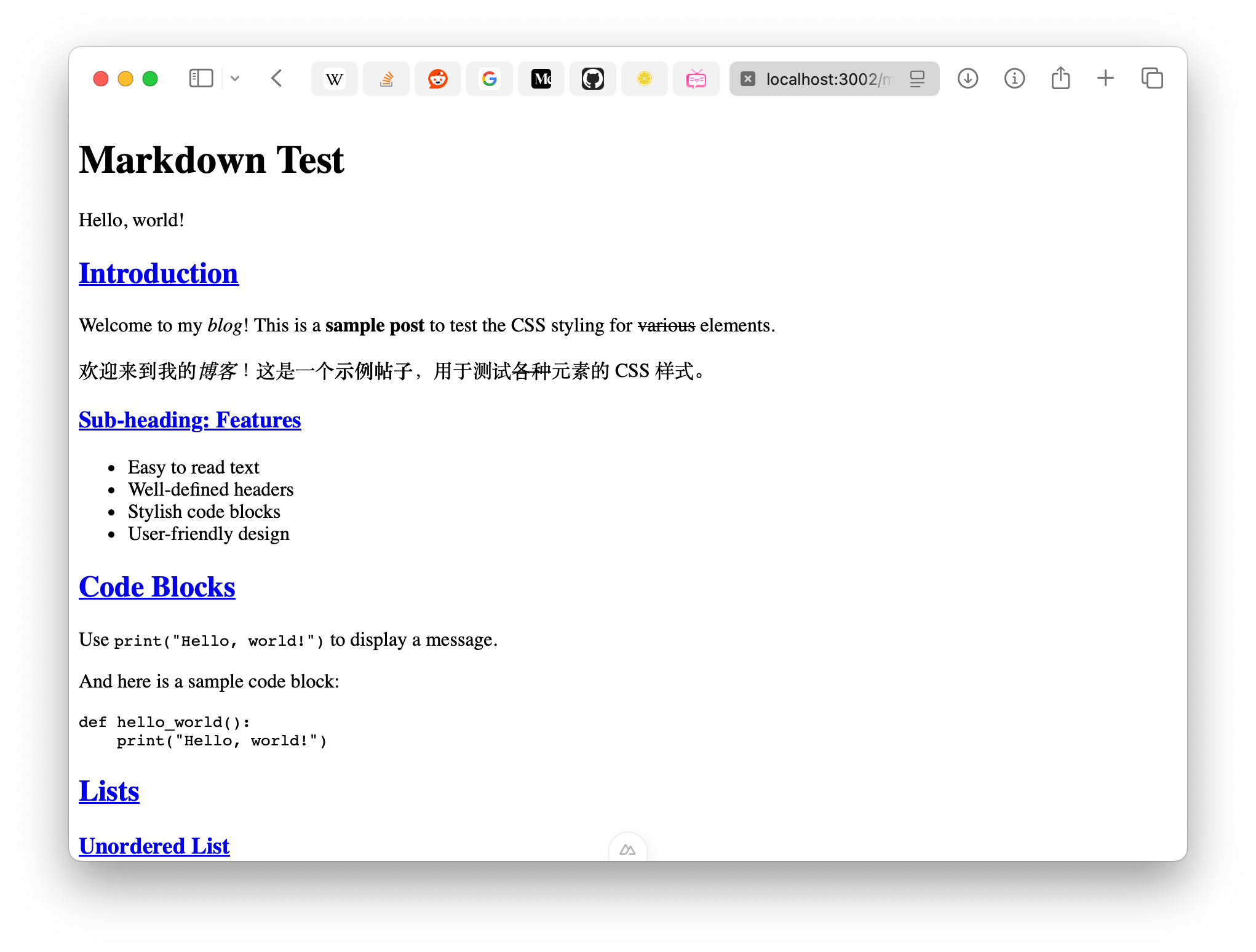Open the Google pinned tab
This screenshot has width=1256, height=952.
click(490, 79)
